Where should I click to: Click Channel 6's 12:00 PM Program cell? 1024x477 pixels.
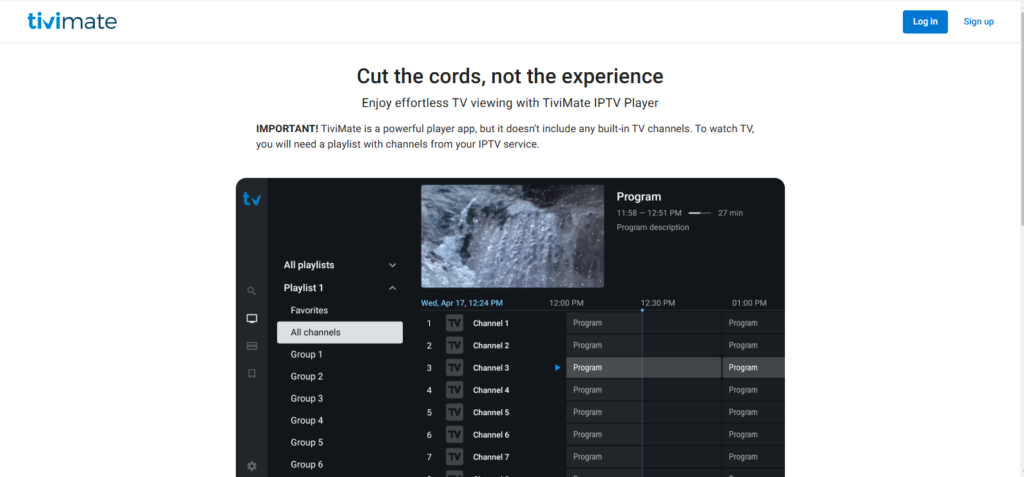click(x=643, y=435)
